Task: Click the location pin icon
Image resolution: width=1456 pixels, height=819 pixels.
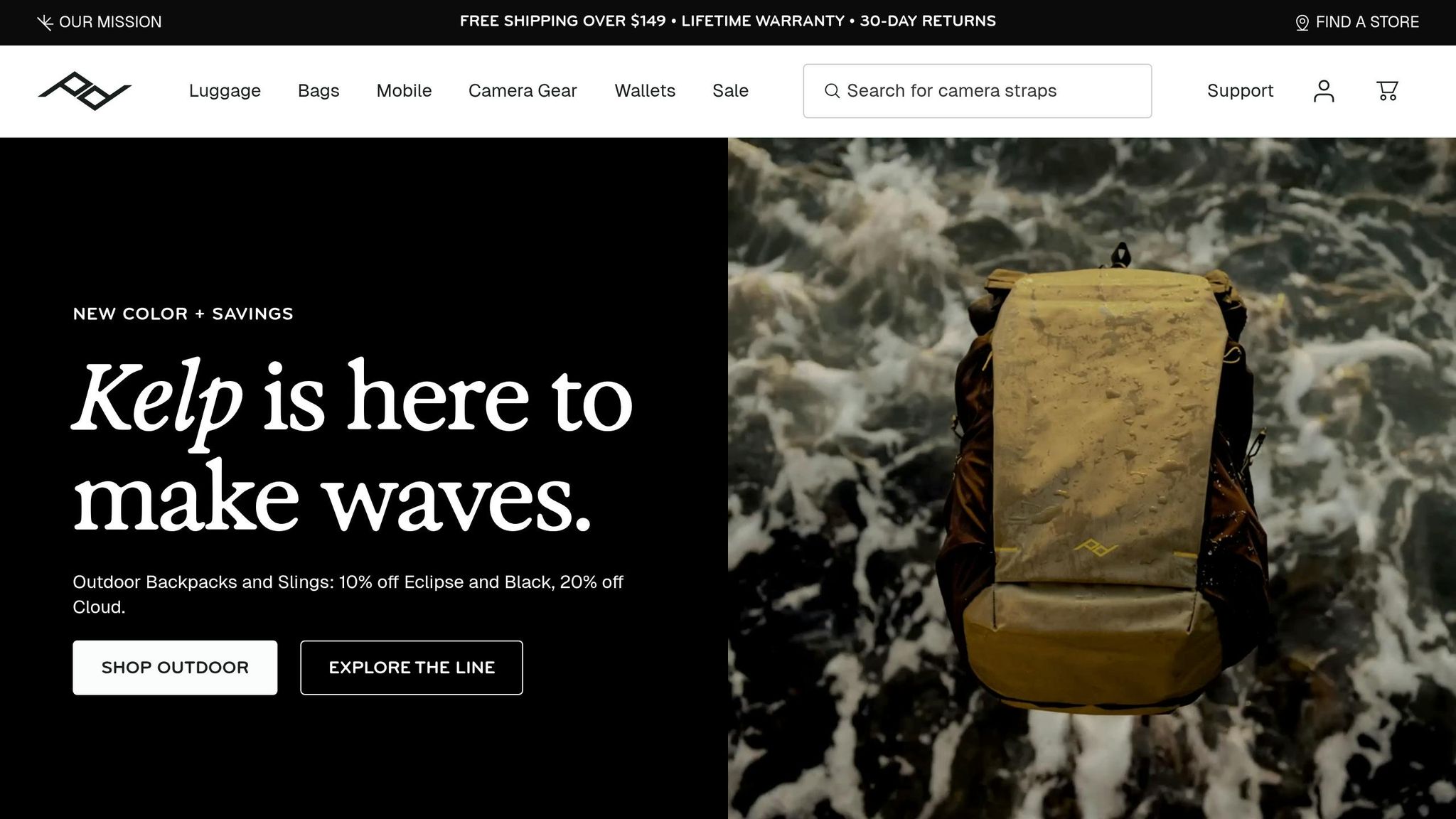Action: point(1302,23)
